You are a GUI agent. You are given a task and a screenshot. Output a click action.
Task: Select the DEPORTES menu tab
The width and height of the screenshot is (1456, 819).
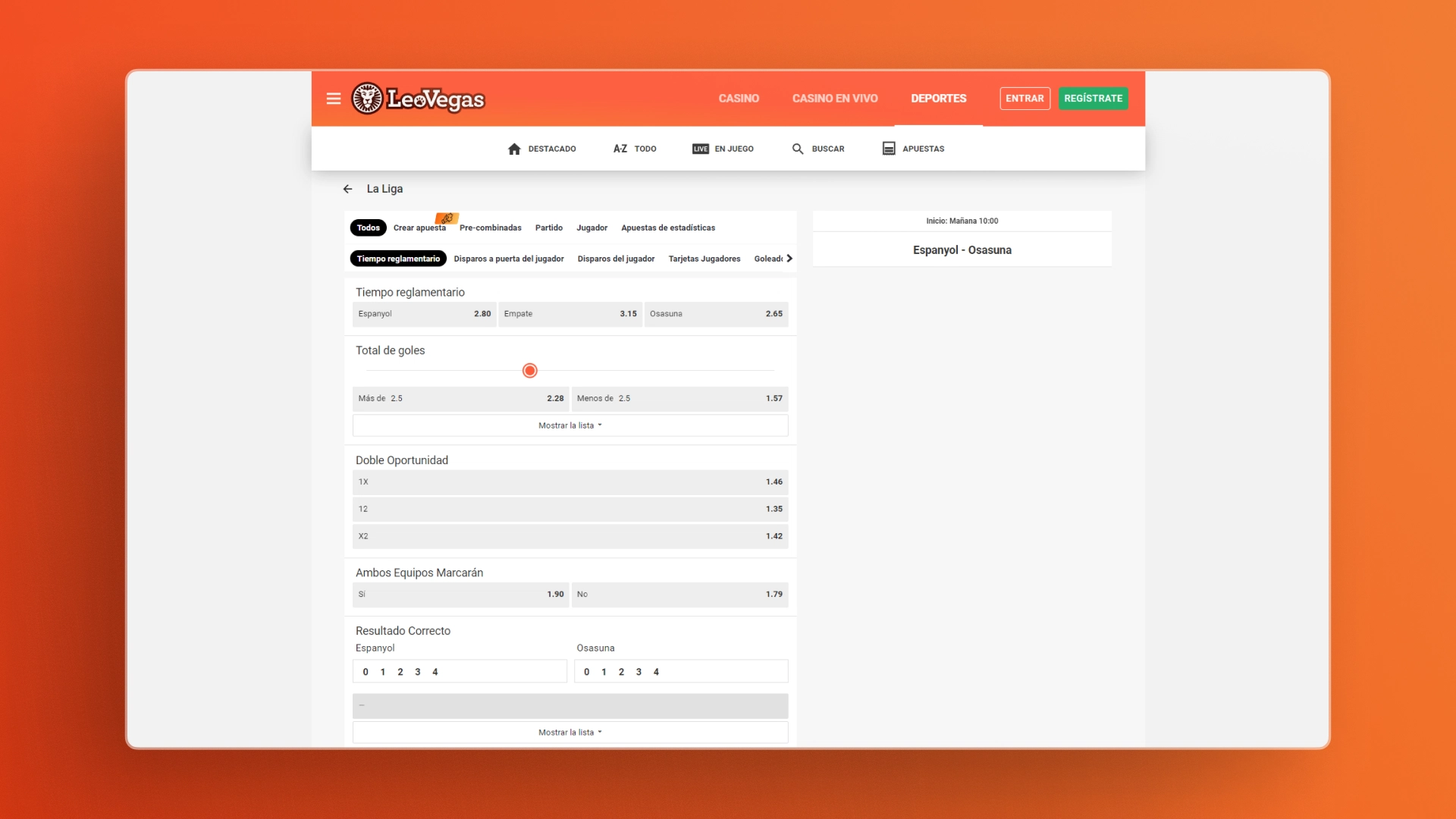938,97
